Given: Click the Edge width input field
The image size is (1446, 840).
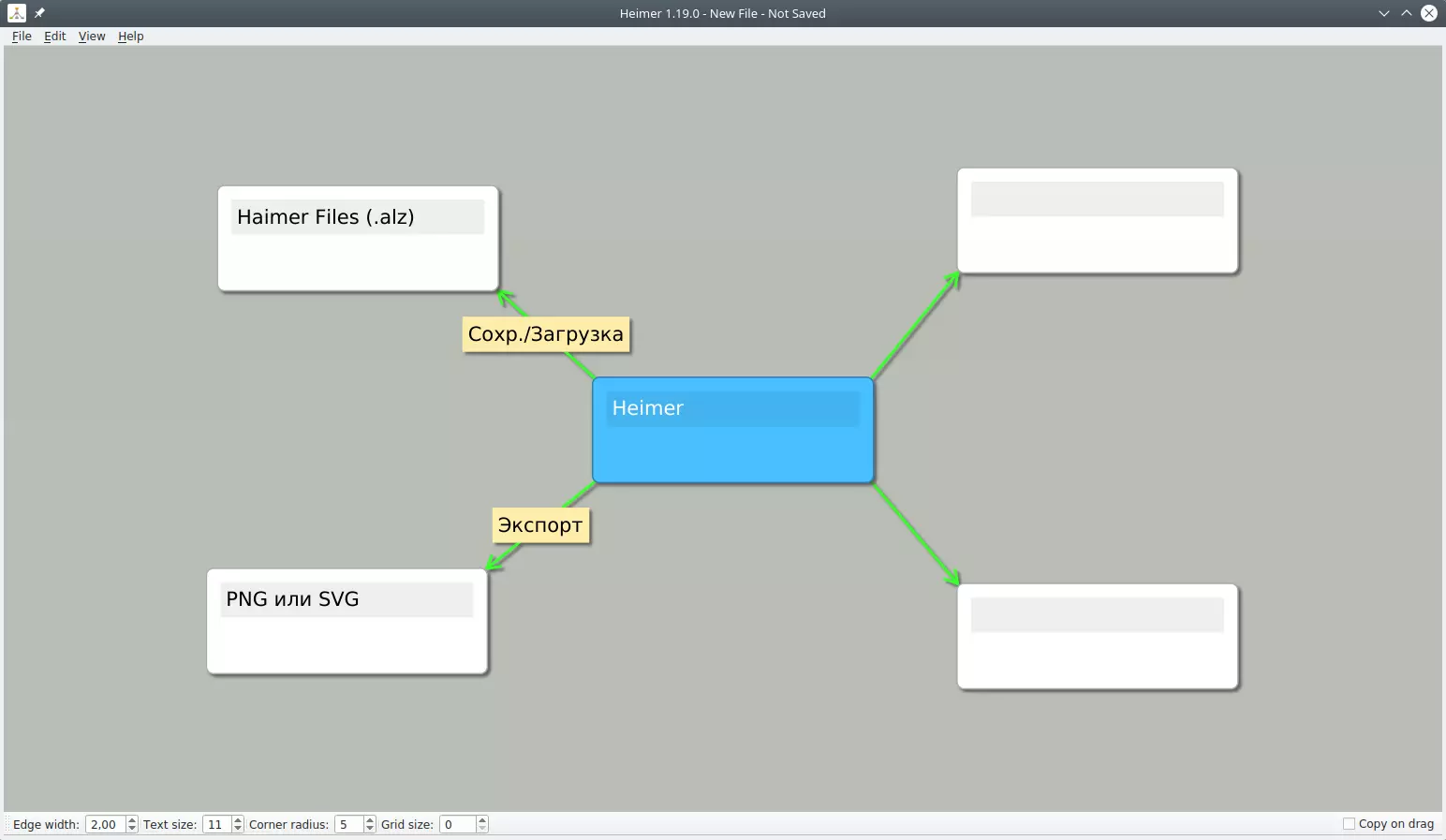Looking at the screenshot, I should point(105,825).
